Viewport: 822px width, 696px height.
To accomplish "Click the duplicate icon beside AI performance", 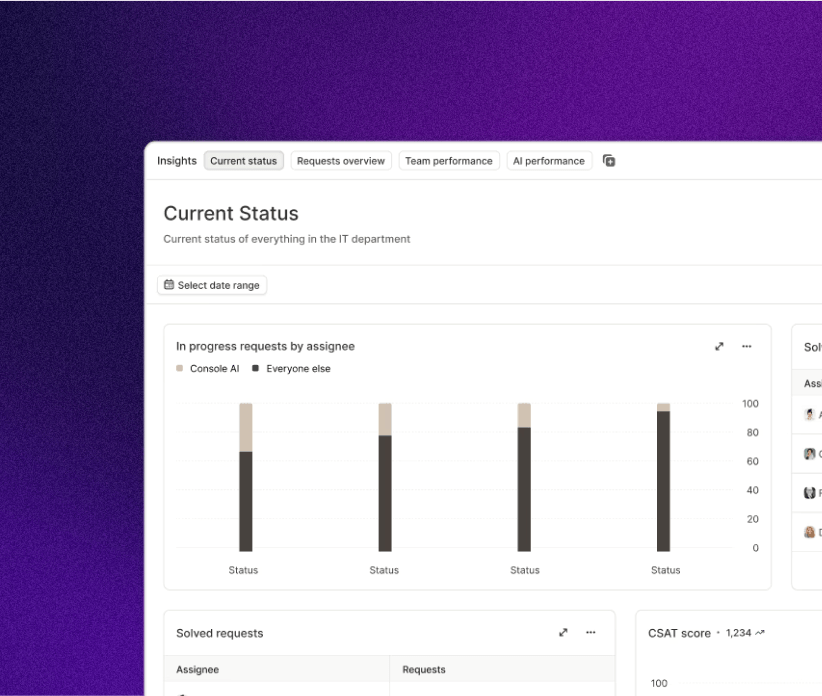I will click(x=609, y=161).
